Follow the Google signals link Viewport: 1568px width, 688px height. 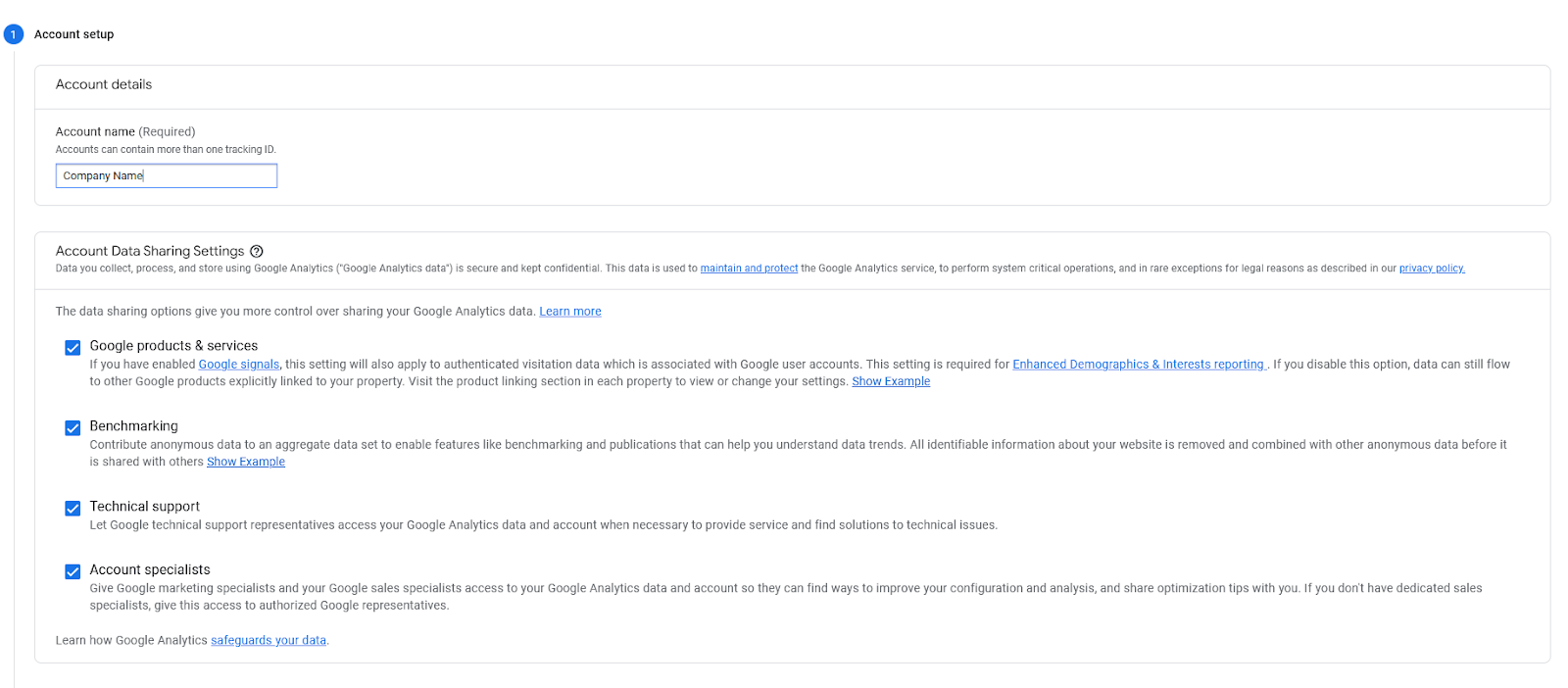[239, 365]
